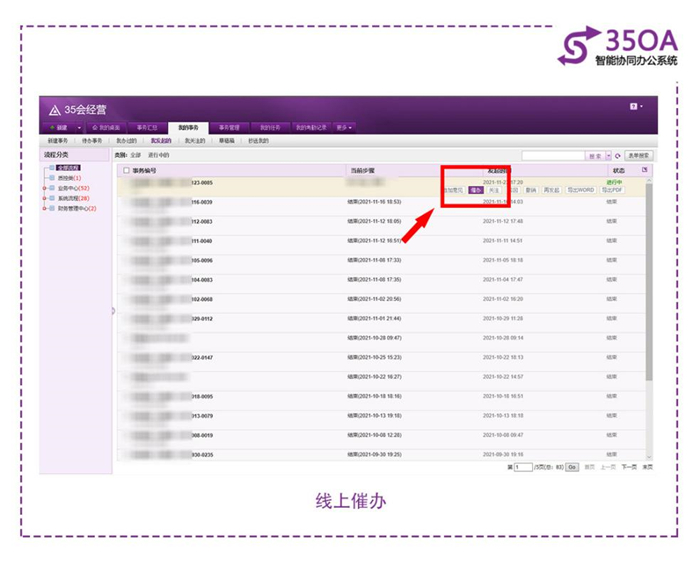Click the 系统流程 folder icon
Screen dimensions: 700x565
coord(52,198)
